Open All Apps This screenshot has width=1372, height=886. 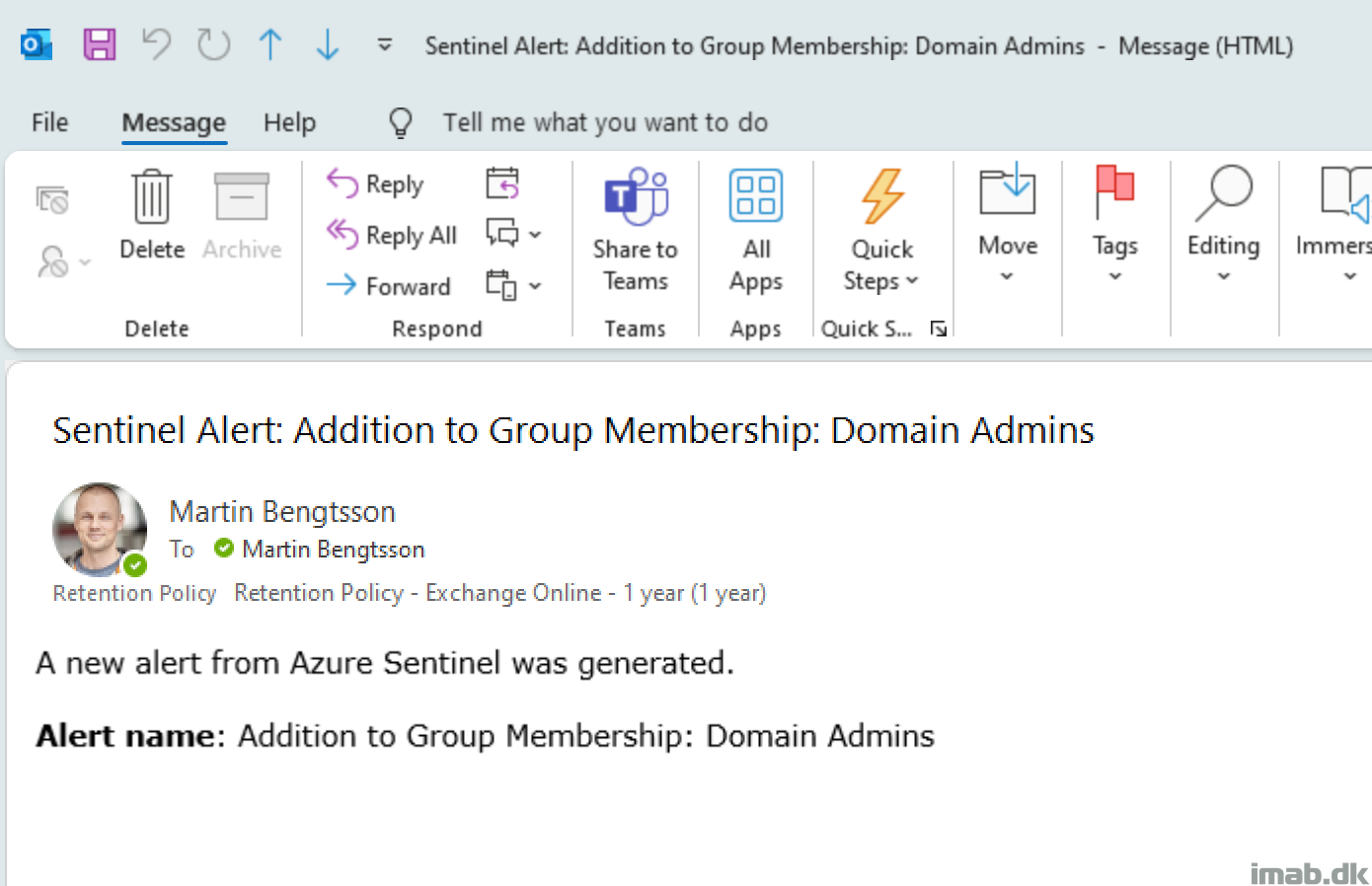click(756, 231)
